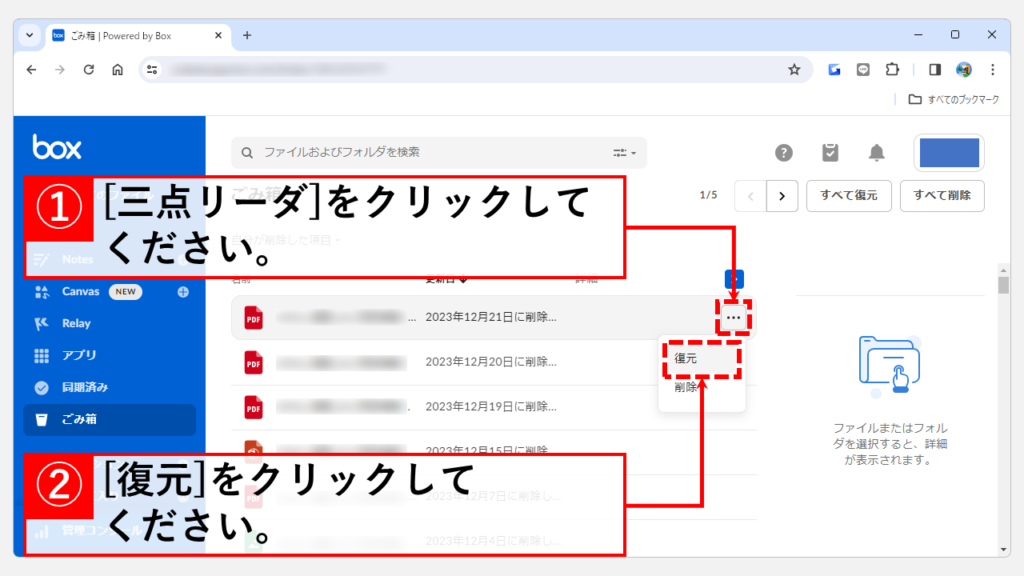The height and width of the screenshot is (576, 1024).
Task: Open the Canvas section in the sidebar
Action: pyautogui.click(x=80, y=291)
